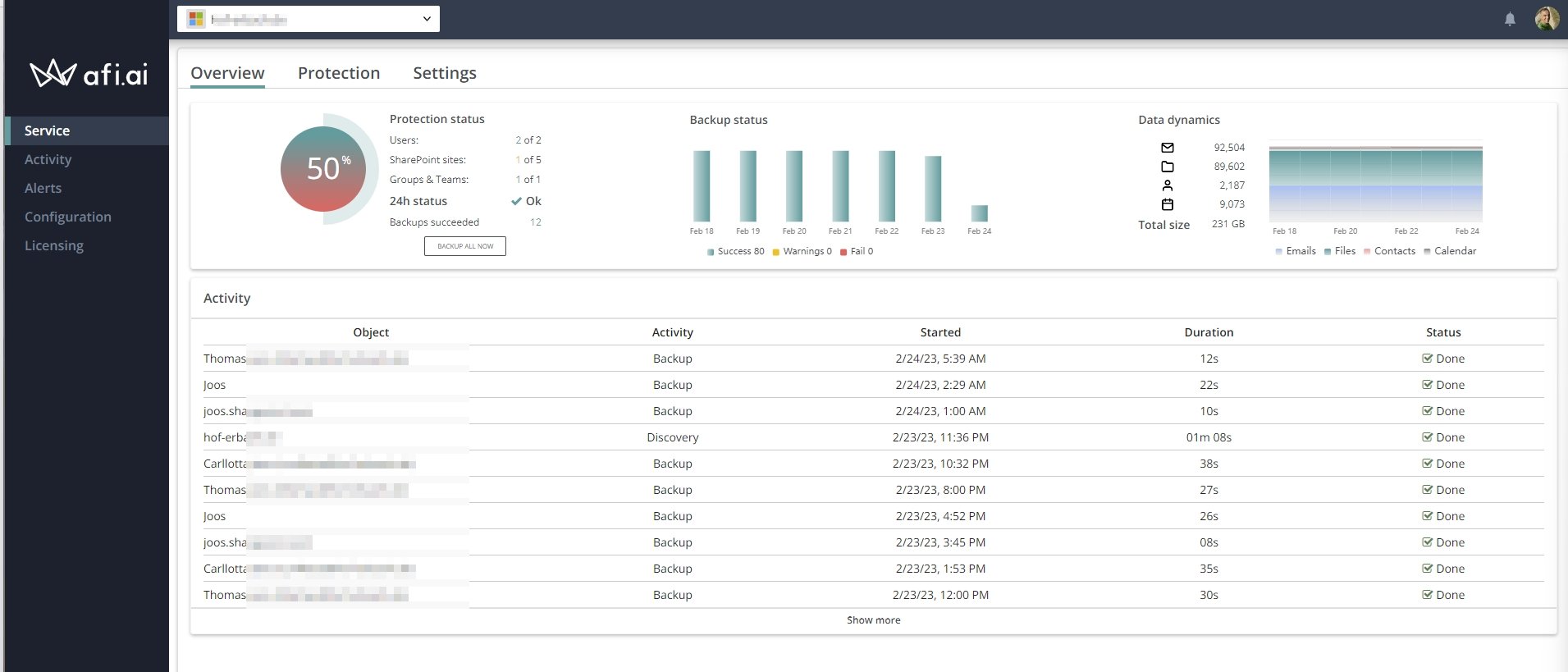Switch to the Protection tab
1568x672 pixels.
338,73
